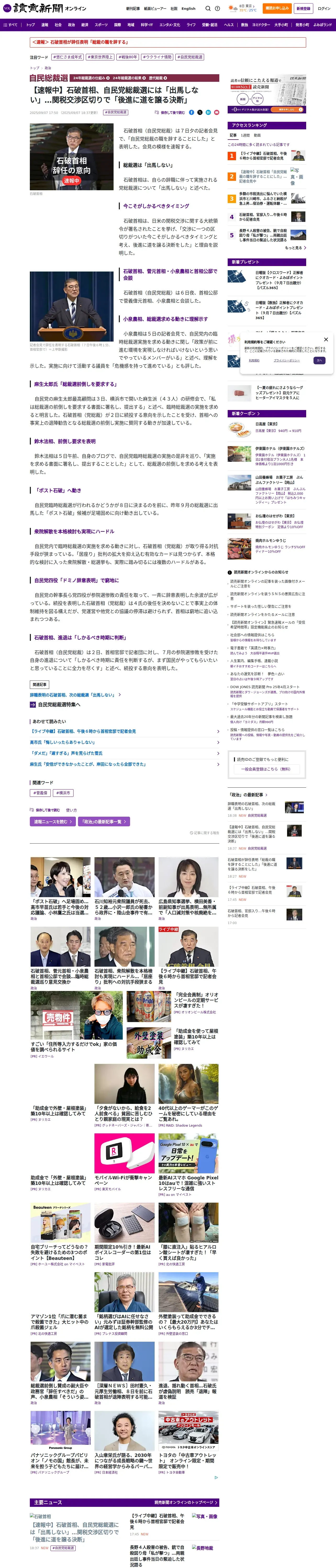Expand ライブ中継 石破首相 related article chevron
This screenshot has height=1568, width=336.
(x=218, y=732)
